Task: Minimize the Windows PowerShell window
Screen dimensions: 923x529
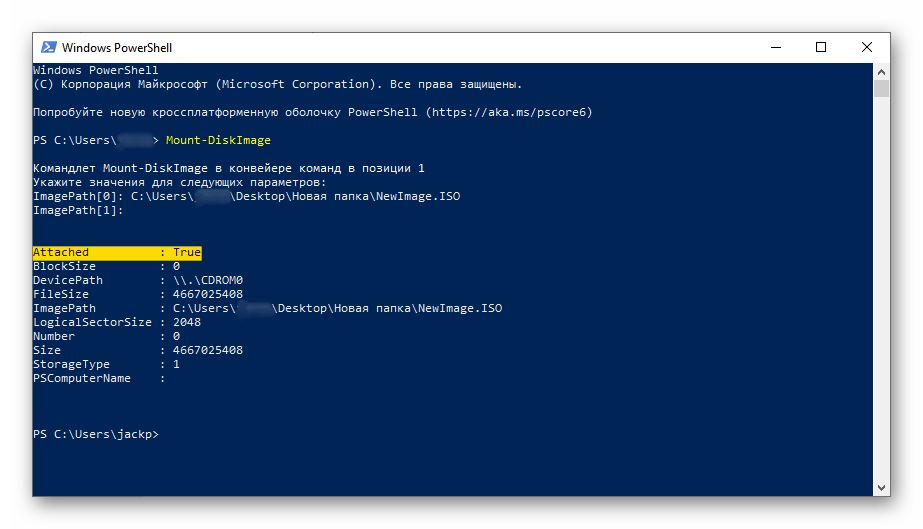Action: tap(776, 47)
